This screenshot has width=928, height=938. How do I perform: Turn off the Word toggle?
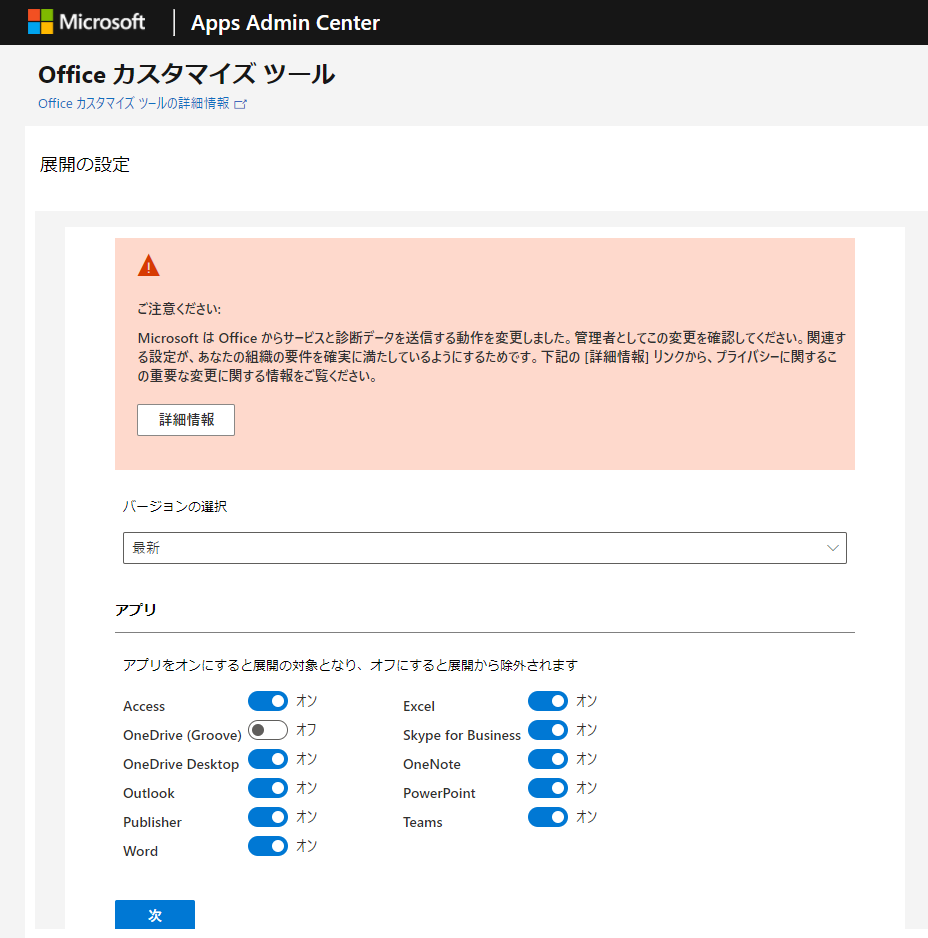(267, 845)
